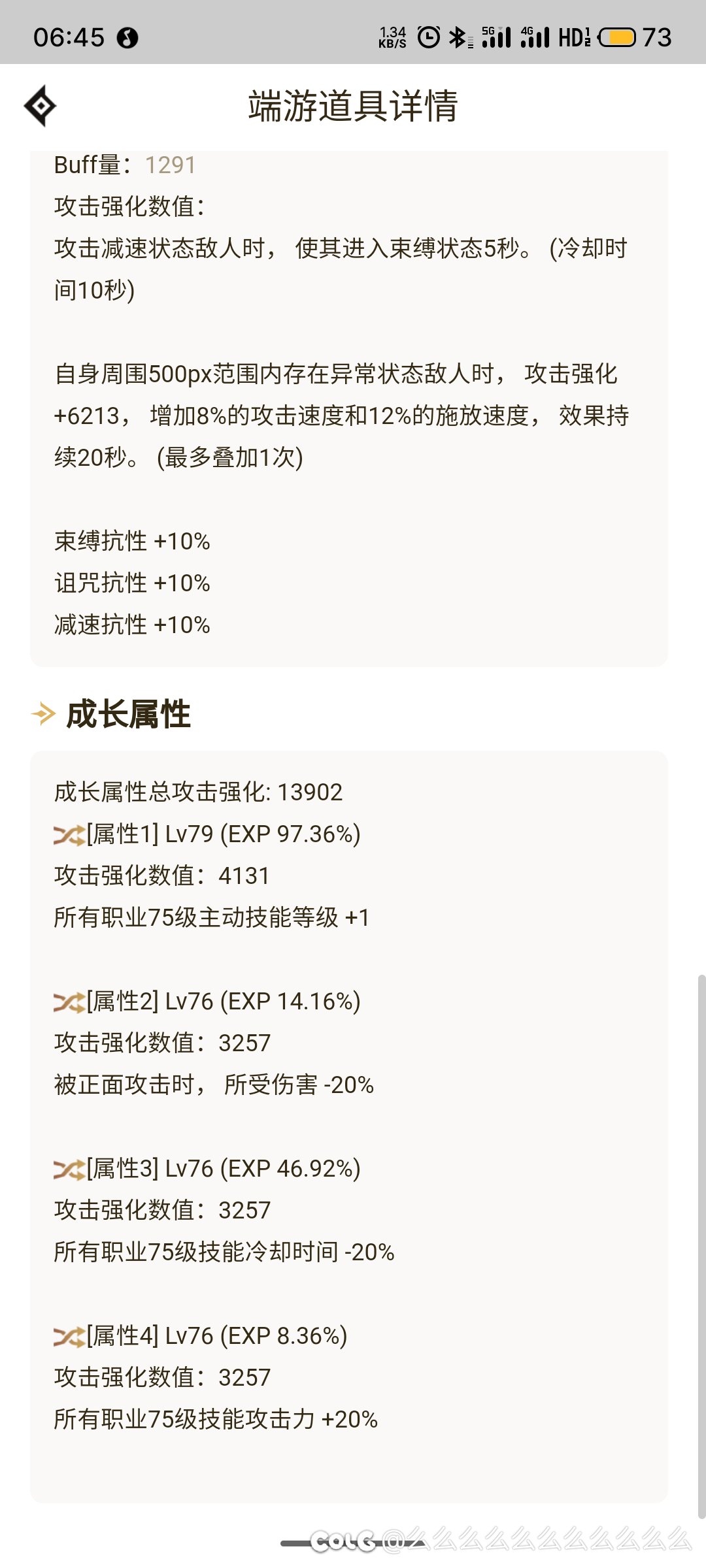The height and width of the screenshot is (1568, 706).
Task: Select the [属性2] Lv76 entry
Action: [223, 1002]
